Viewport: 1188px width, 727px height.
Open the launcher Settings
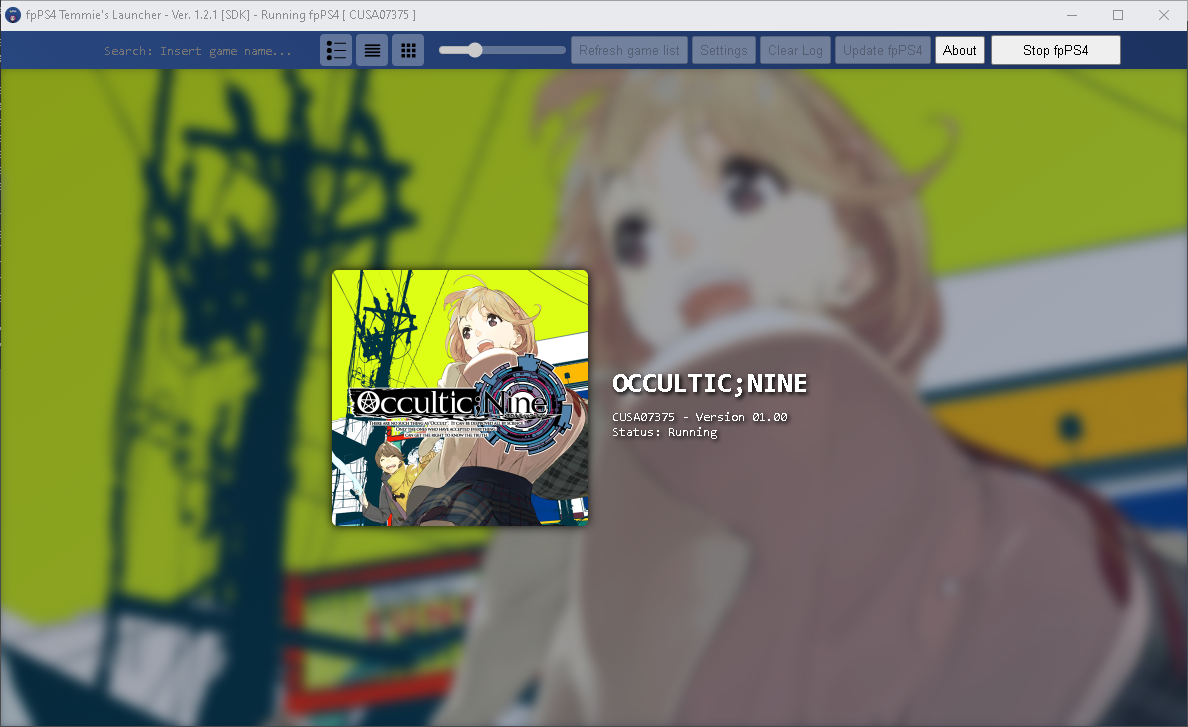point(724,49)
